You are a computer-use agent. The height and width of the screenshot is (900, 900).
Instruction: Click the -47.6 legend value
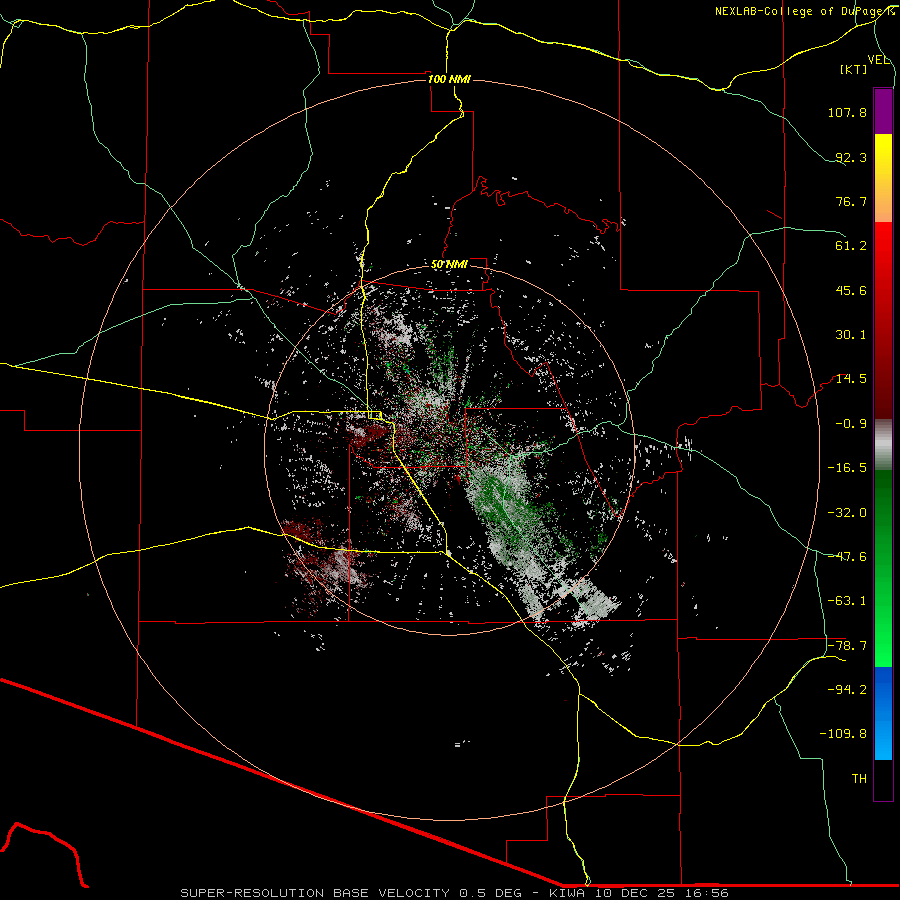(x=847, y=557)
